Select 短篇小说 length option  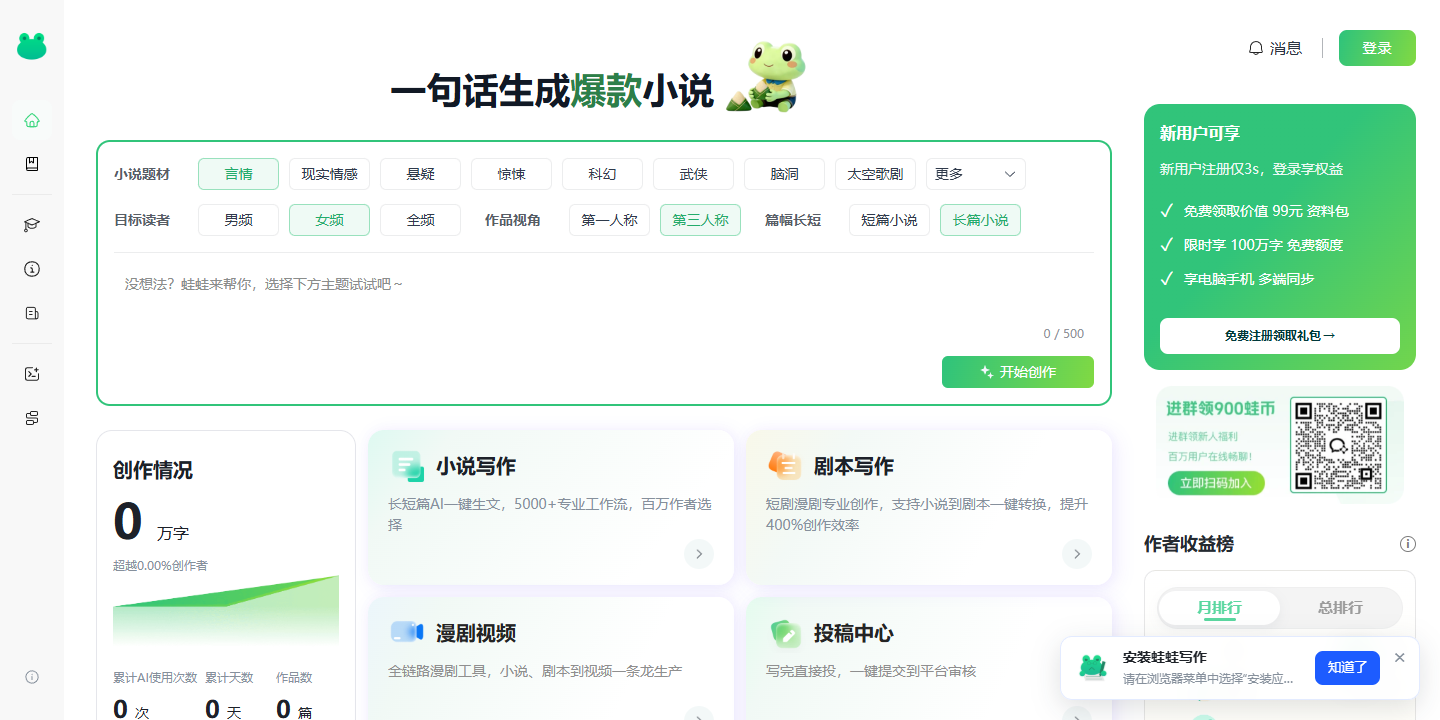[890, 220]
